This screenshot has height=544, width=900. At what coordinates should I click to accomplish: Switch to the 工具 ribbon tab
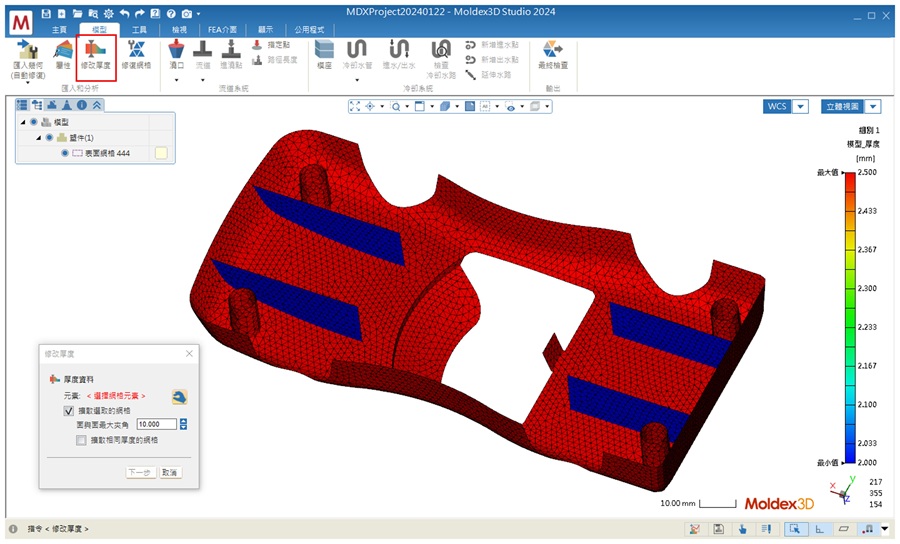point(139,30)
